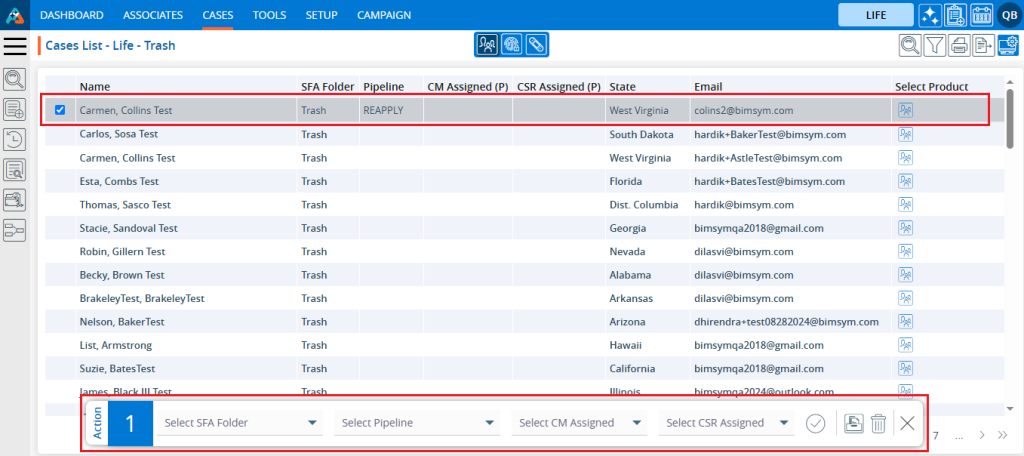Click the history clock icon in left sidebar
This screenshot has width=1024, height=456.
[15, 139]
